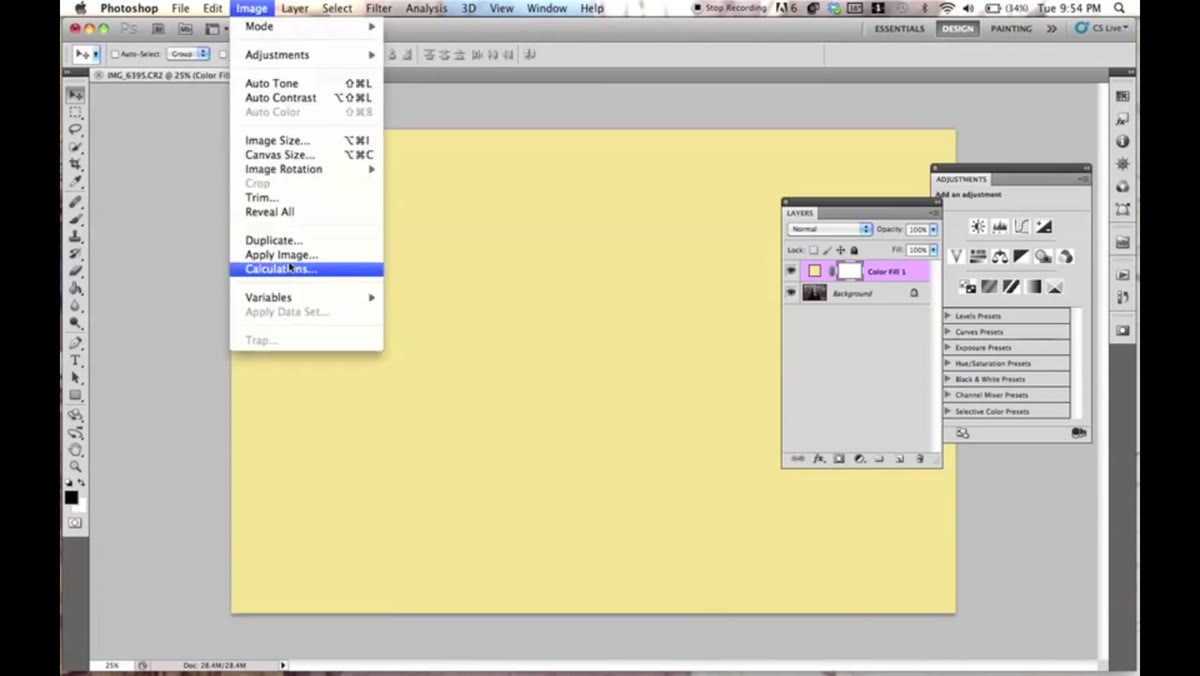Select the Lasso tool

point(75,130)
